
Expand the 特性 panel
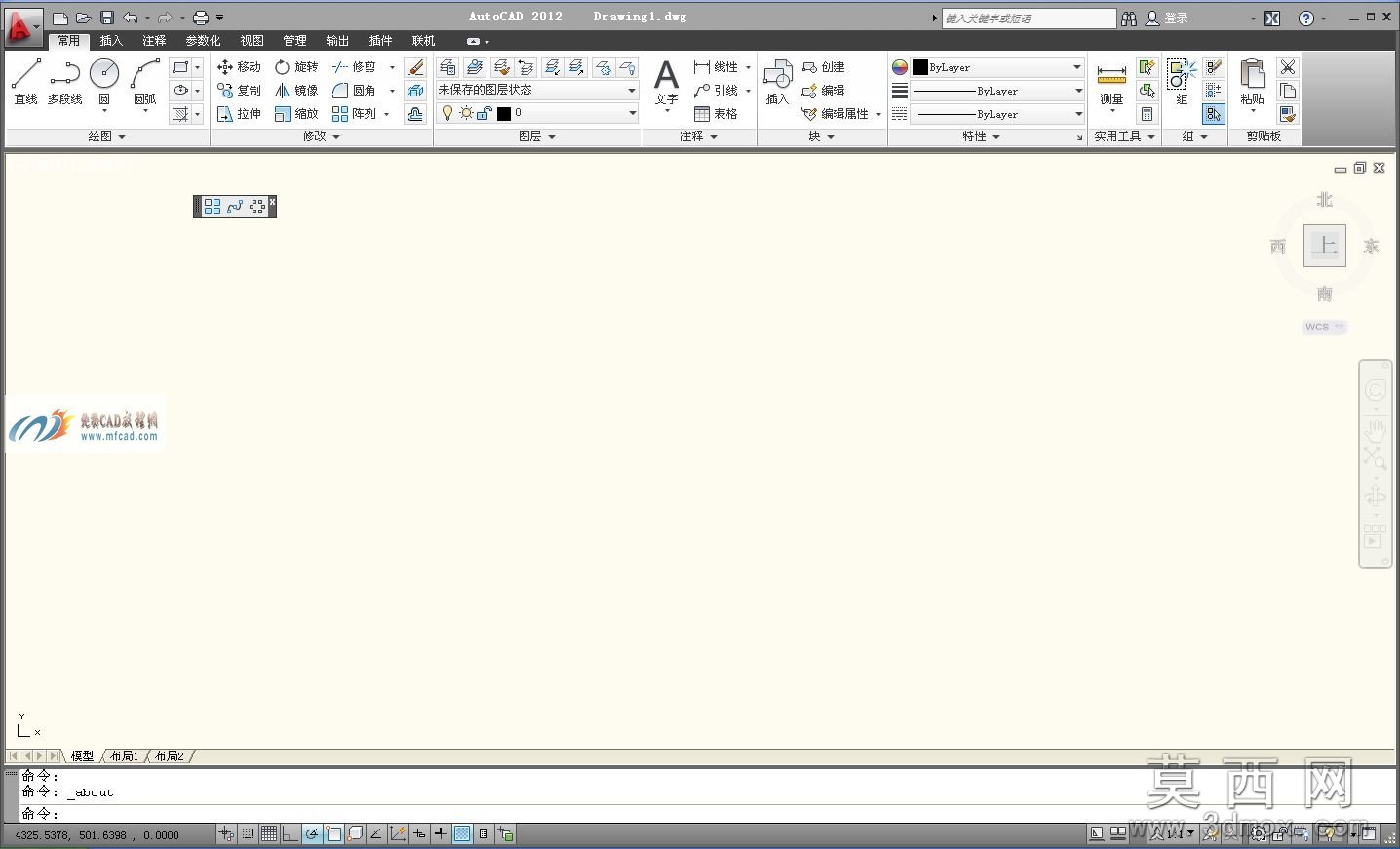pyautogui.click(x=981, y=136)
